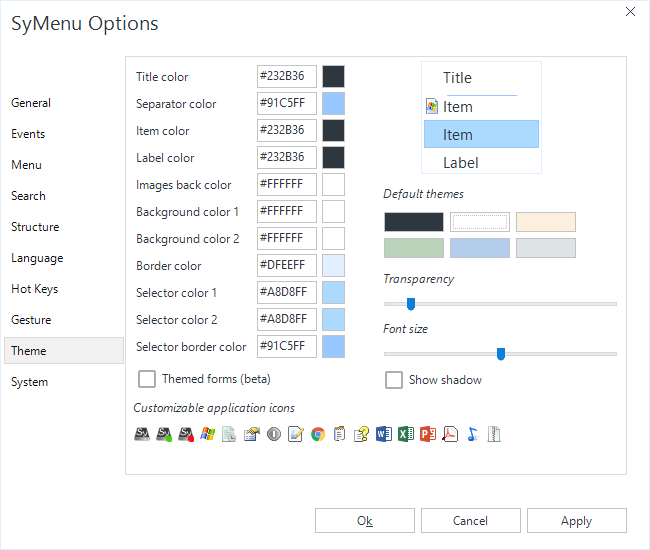Choose the green default theme
The image size is (650, 550).
click(x=414, y=248)
